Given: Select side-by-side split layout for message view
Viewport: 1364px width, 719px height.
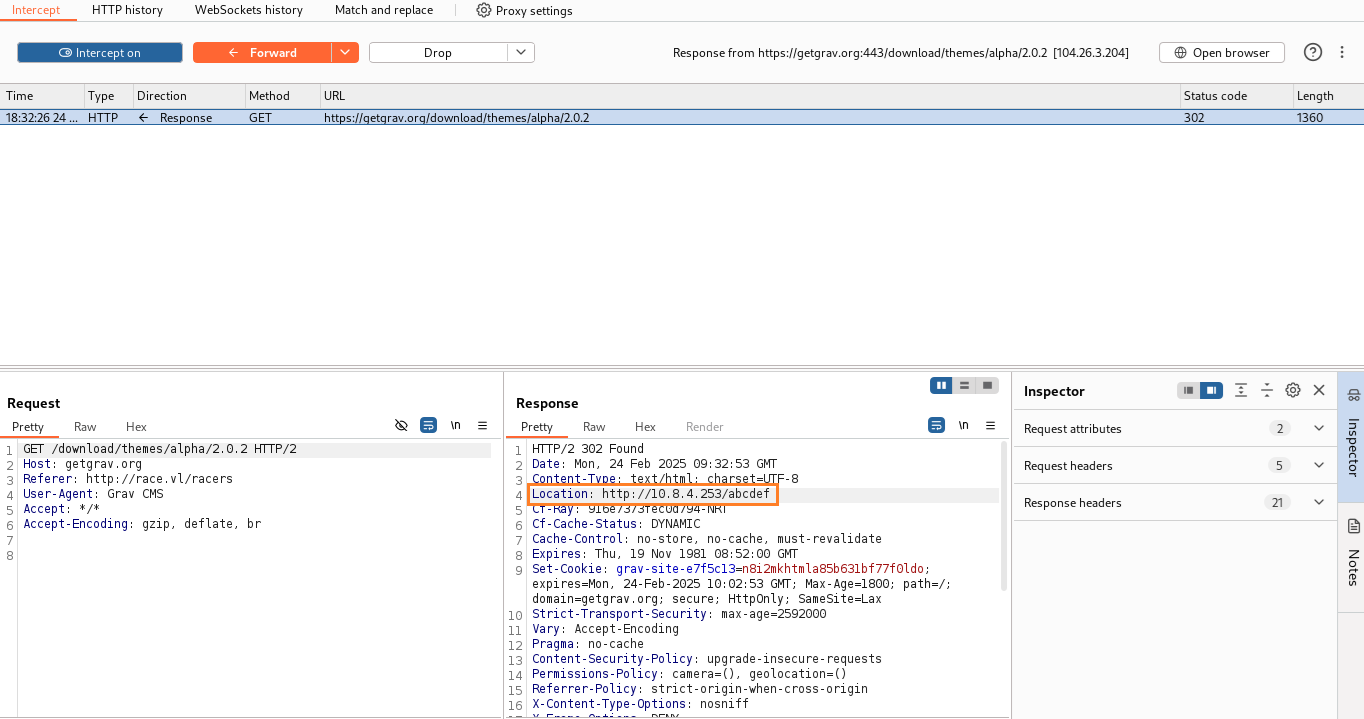Looking at the screenshot, I should pos(941,385).
